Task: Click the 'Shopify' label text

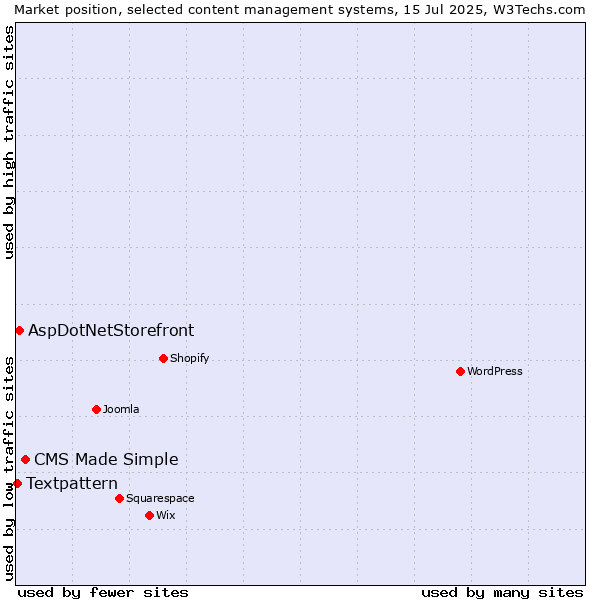Action: 189,359
